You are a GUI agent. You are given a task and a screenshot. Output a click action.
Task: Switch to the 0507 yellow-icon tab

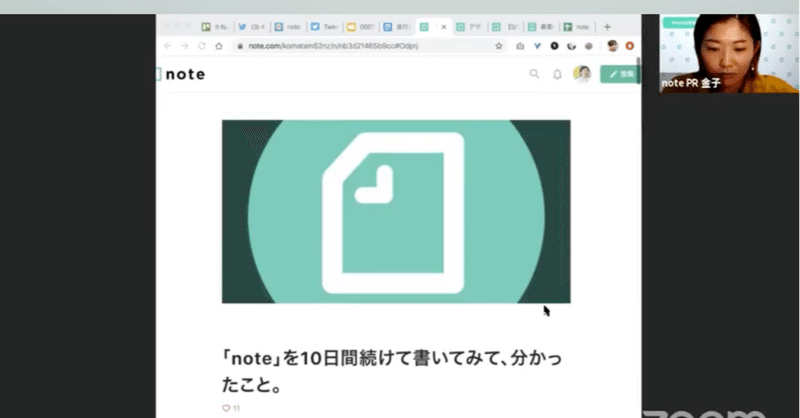tap(360, 27)
